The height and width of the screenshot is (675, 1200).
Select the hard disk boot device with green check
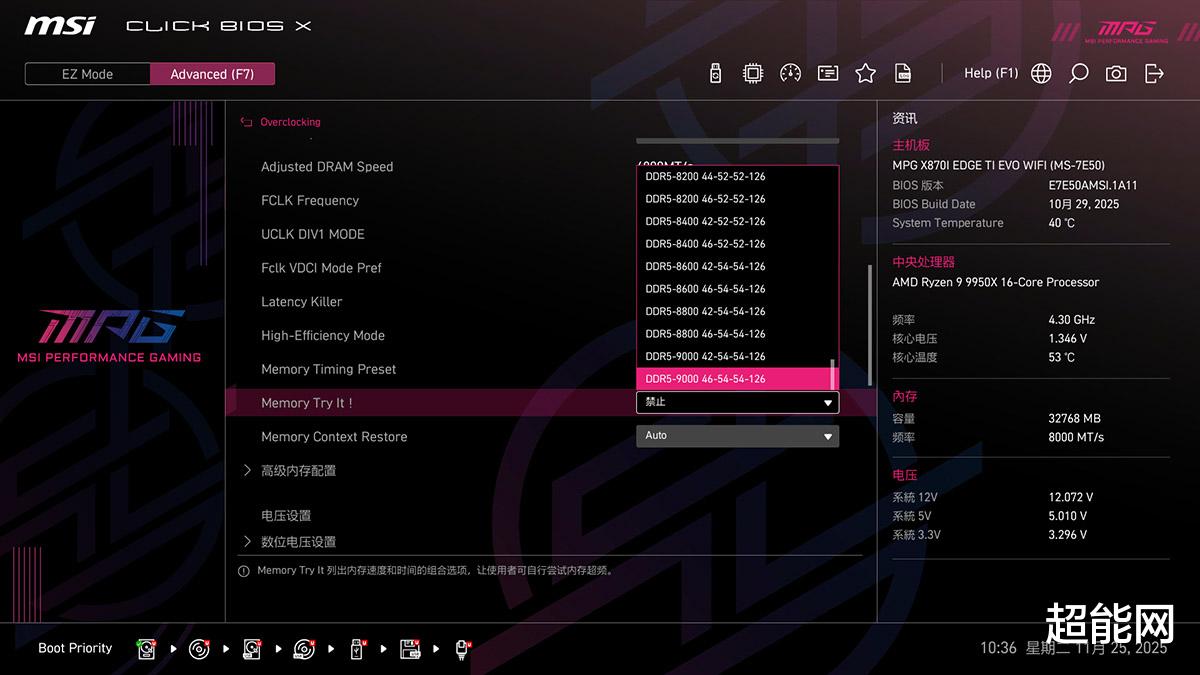147,649
